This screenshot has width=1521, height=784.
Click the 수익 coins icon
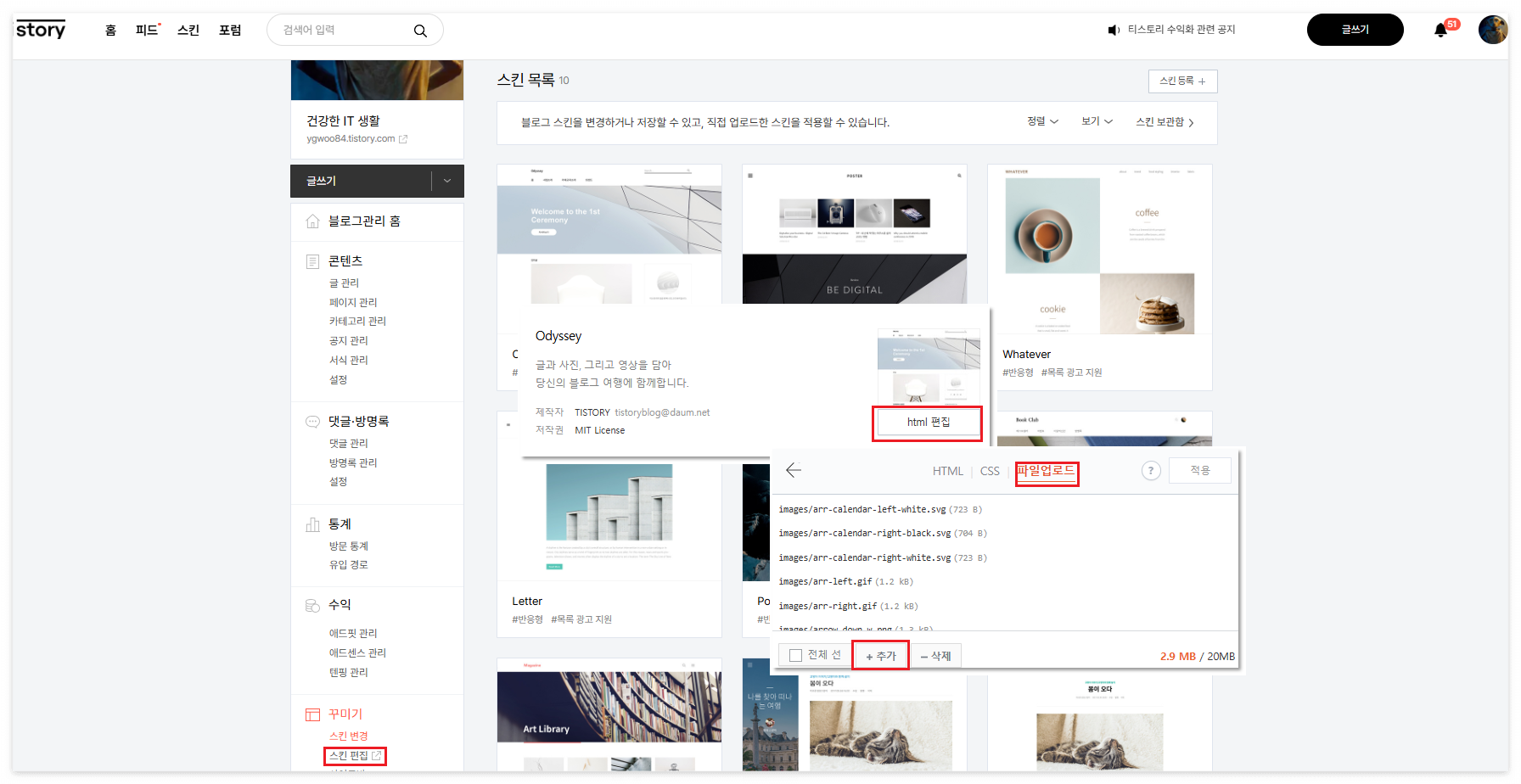coord(312,605)
